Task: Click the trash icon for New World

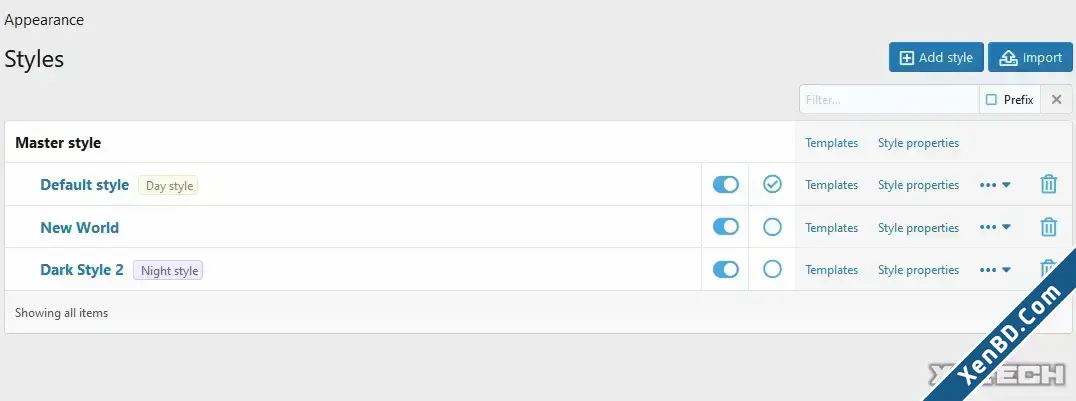Action: (1049, 227)
